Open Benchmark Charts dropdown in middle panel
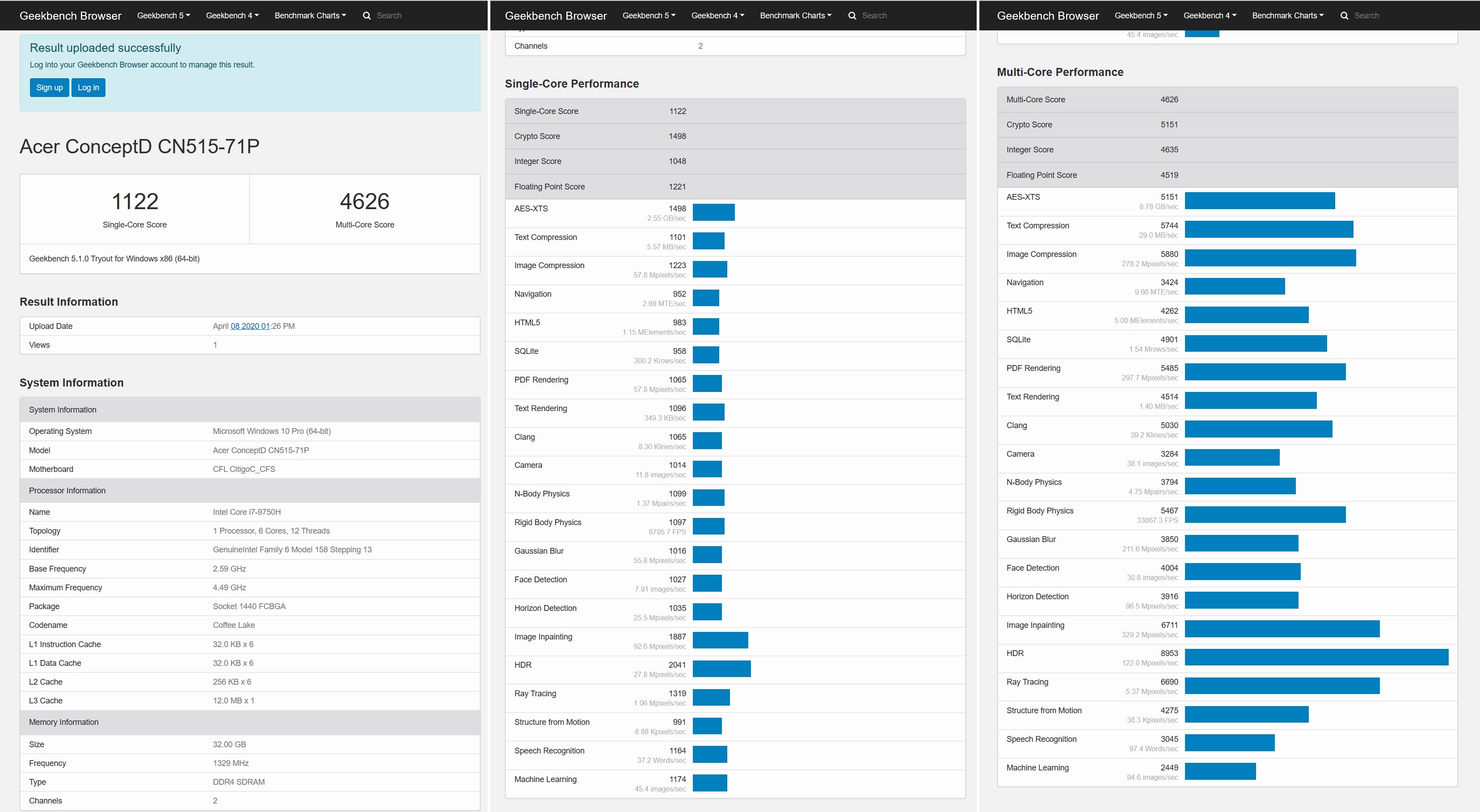Viewport: 1480px width, 812px height. [x=796, y=16]
